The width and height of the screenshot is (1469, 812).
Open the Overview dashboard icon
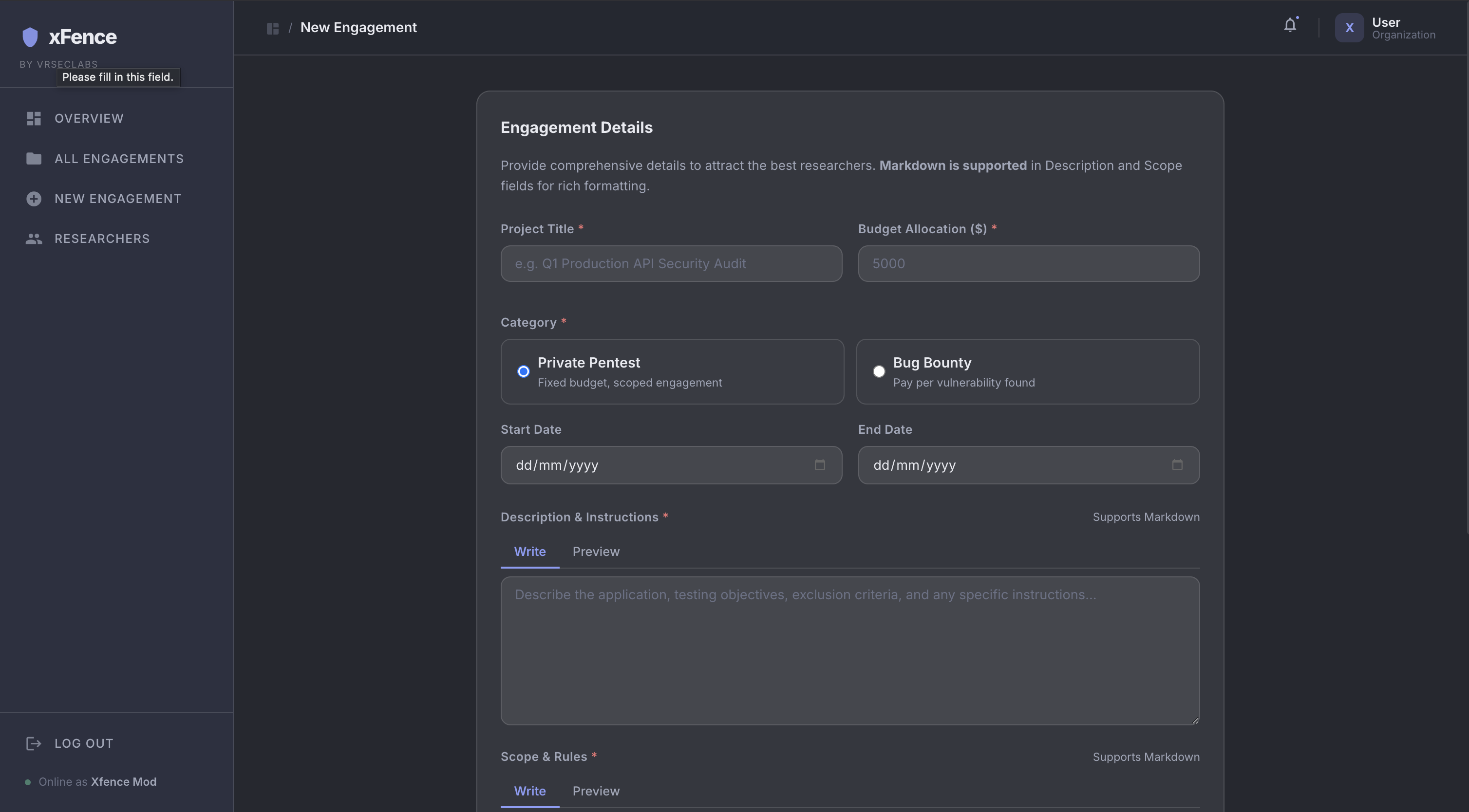pos(34,118)
